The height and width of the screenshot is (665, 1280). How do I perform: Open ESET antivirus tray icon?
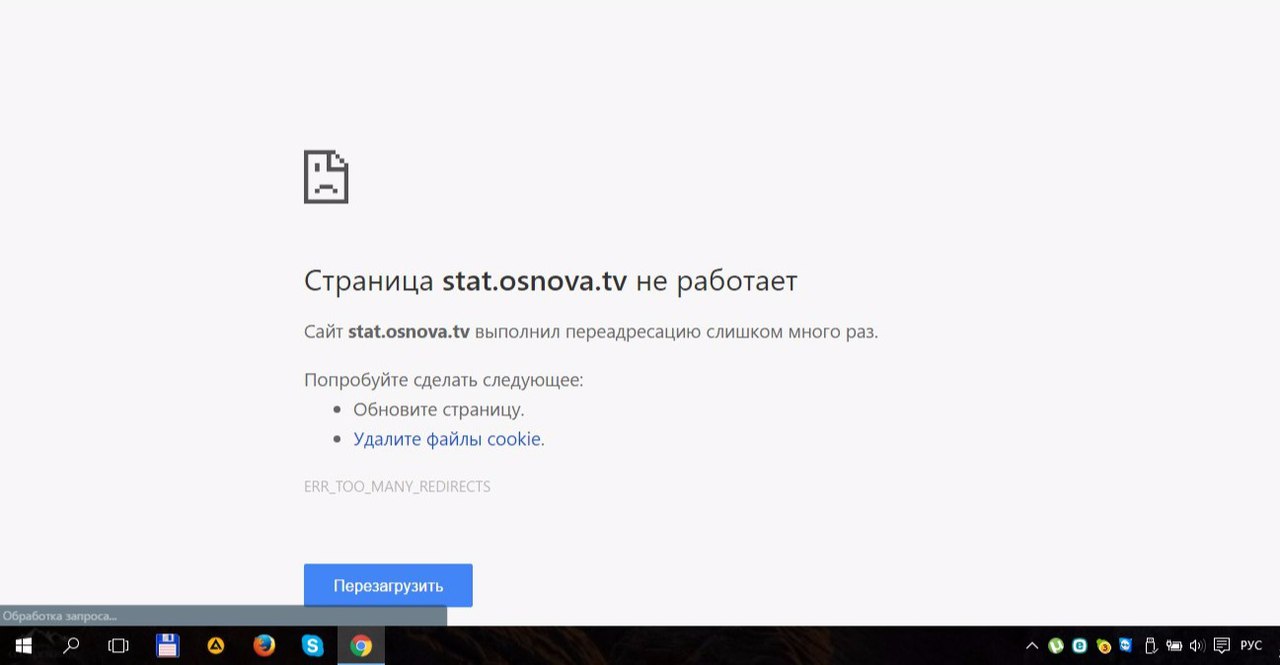(x=1080, y=646)
